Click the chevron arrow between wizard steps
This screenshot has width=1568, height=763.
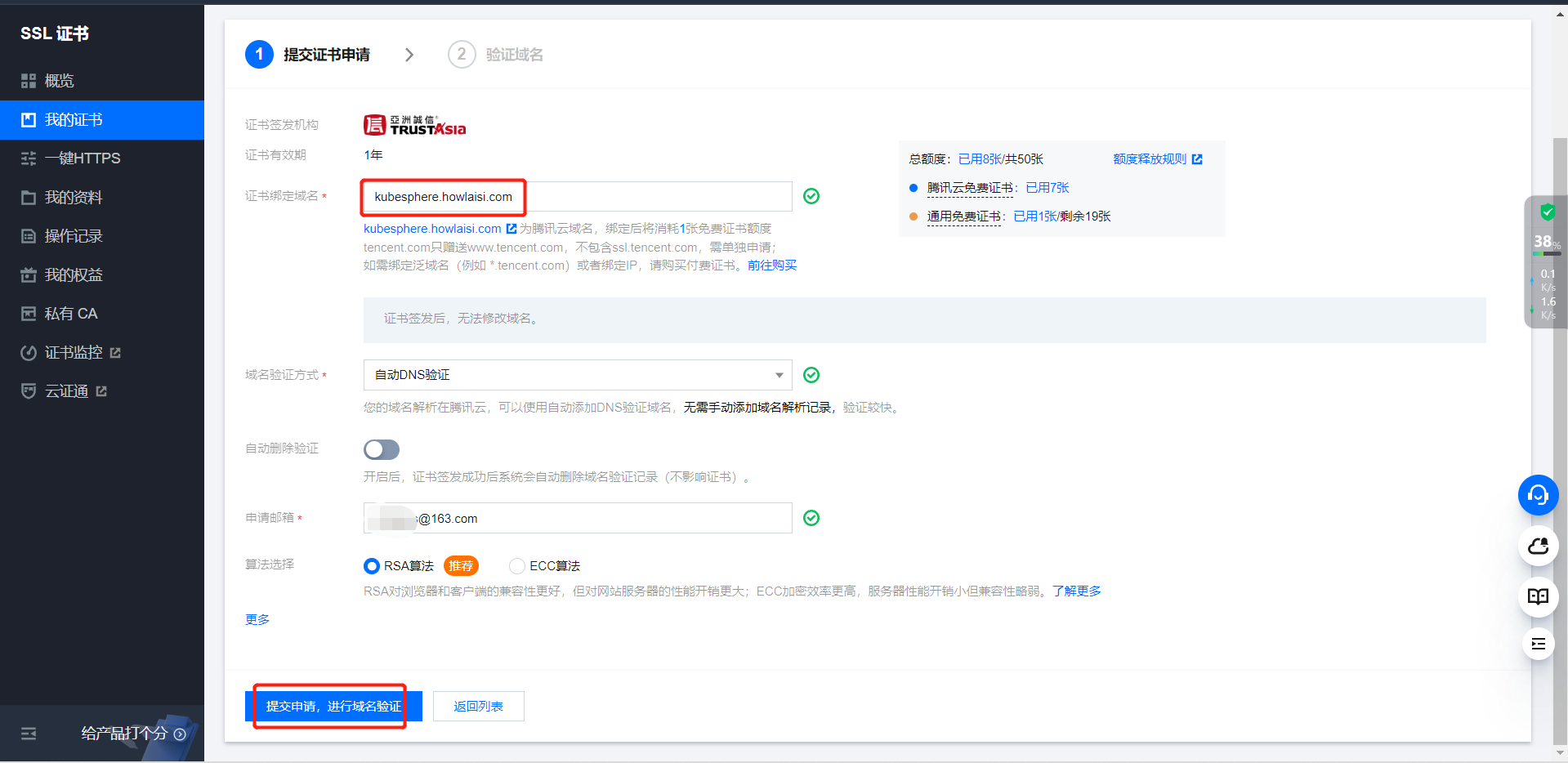(x=409, y=55)
